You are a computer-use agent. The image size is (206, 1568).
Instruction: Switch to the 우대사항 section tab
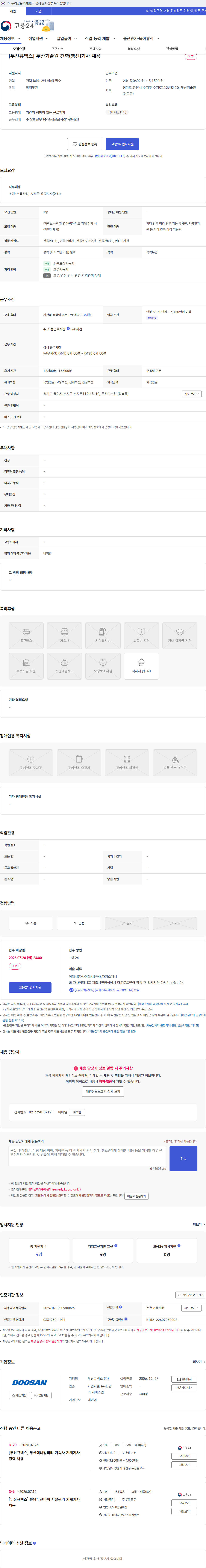pyautogui.click(x=96, y=49)
